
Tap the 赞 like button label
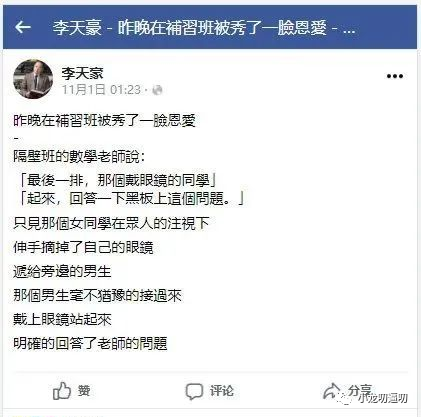[84, 391]
